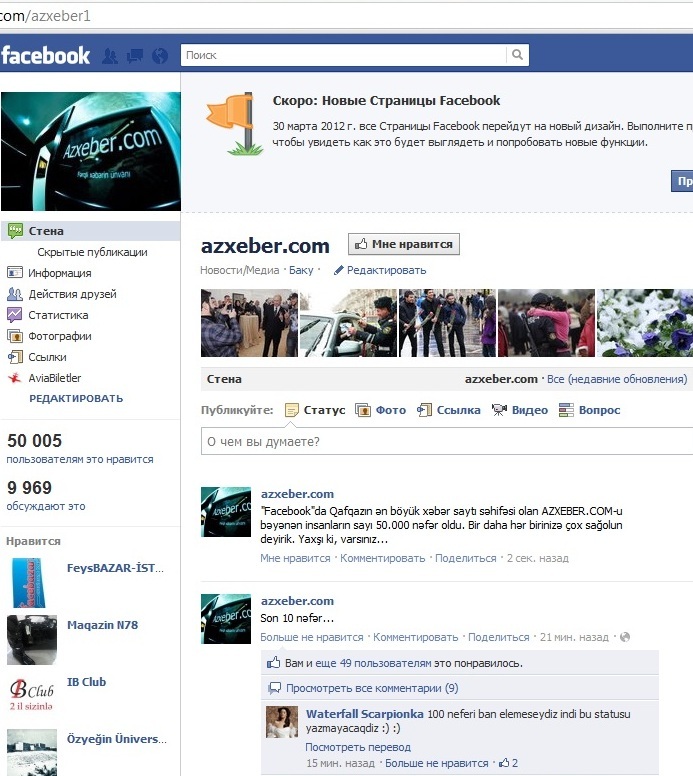Viewport: 693px width, 776px height.
Task: Open messages icon in Facebook header
Action: (135, 56)
